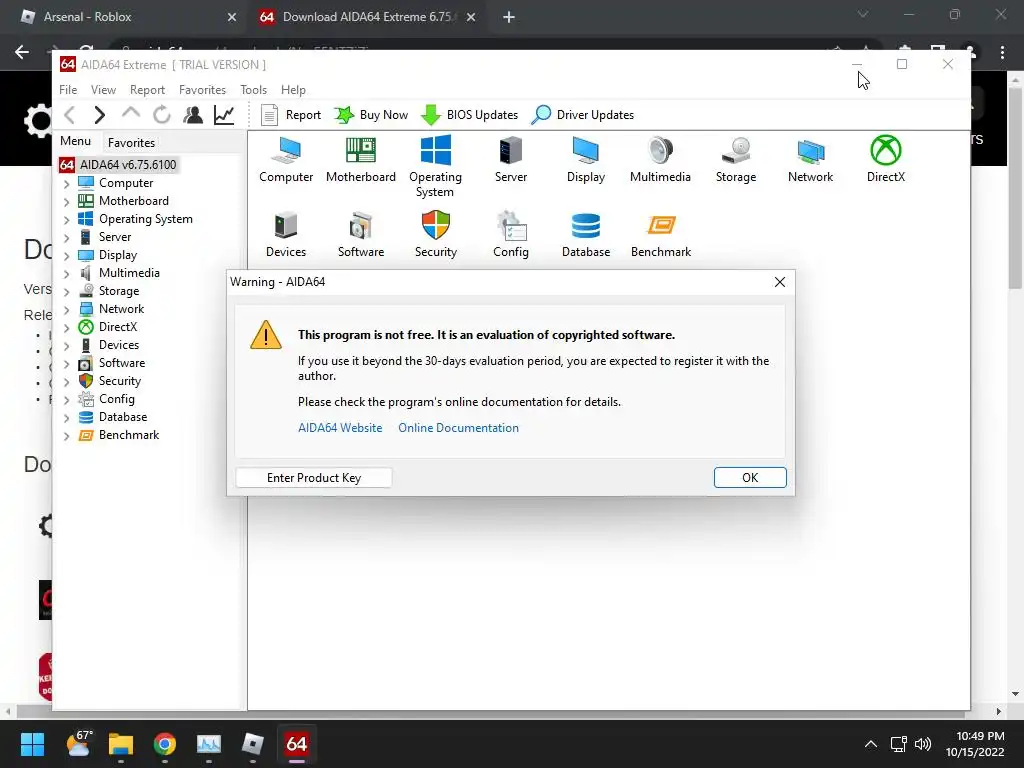Open the DirectX Xbox icon in main panel
The width and height of the screenshot is (1024, 768).
pyautogui.click(x=886, y=159)
